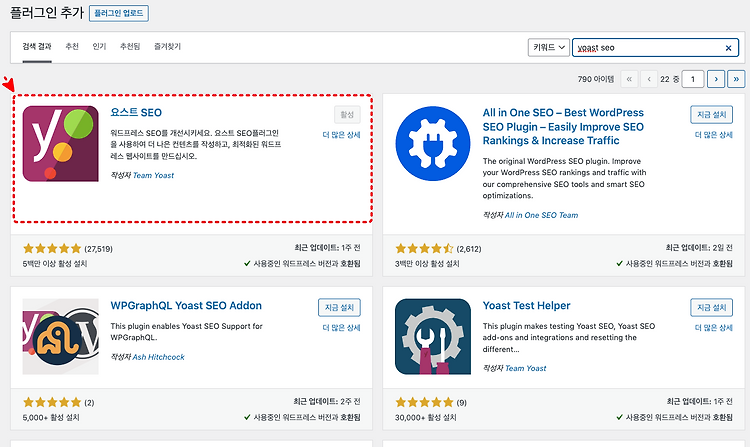
Task: Open the 인기 tab
Action: pos(99,46)
